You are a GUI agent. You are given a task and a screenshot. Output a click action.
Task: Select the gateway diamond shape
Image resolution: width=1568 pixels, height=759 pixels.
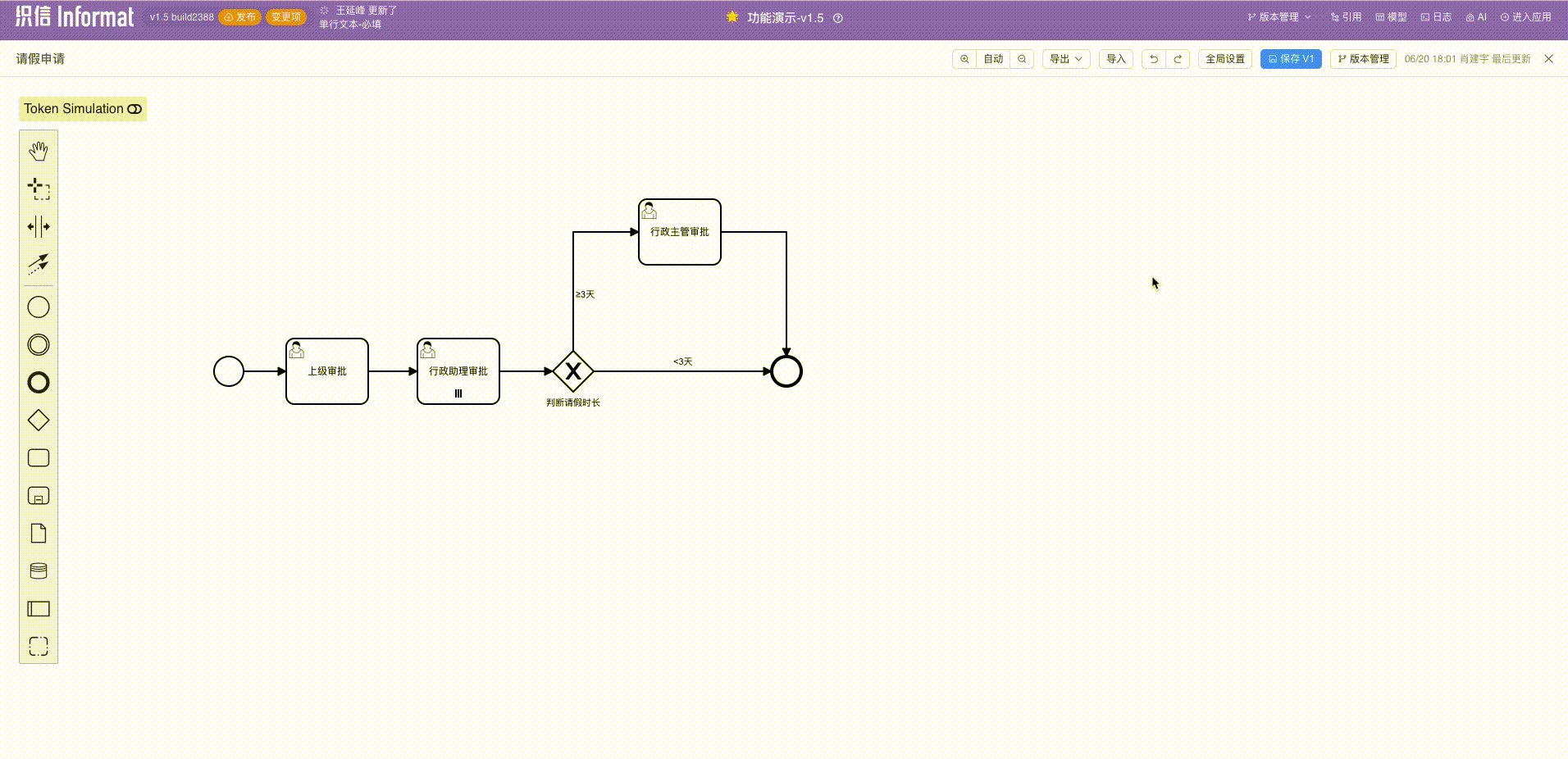click(x=38, y=420)
